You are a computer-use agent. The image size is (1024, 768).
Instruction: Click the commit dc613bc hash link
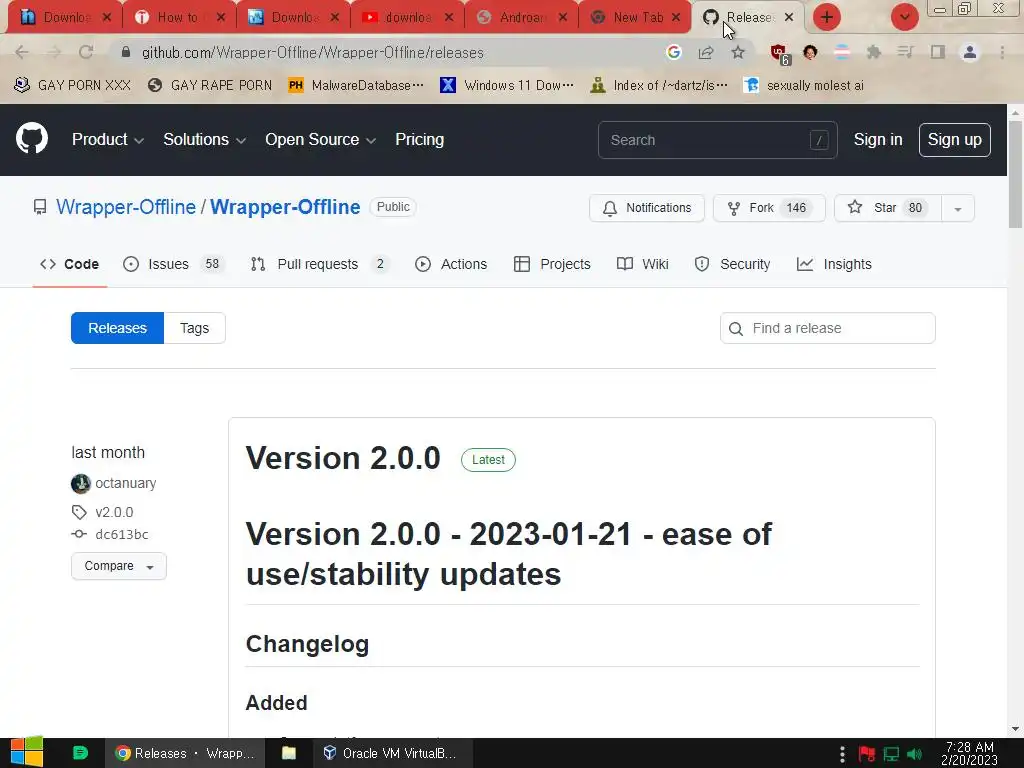121,534
